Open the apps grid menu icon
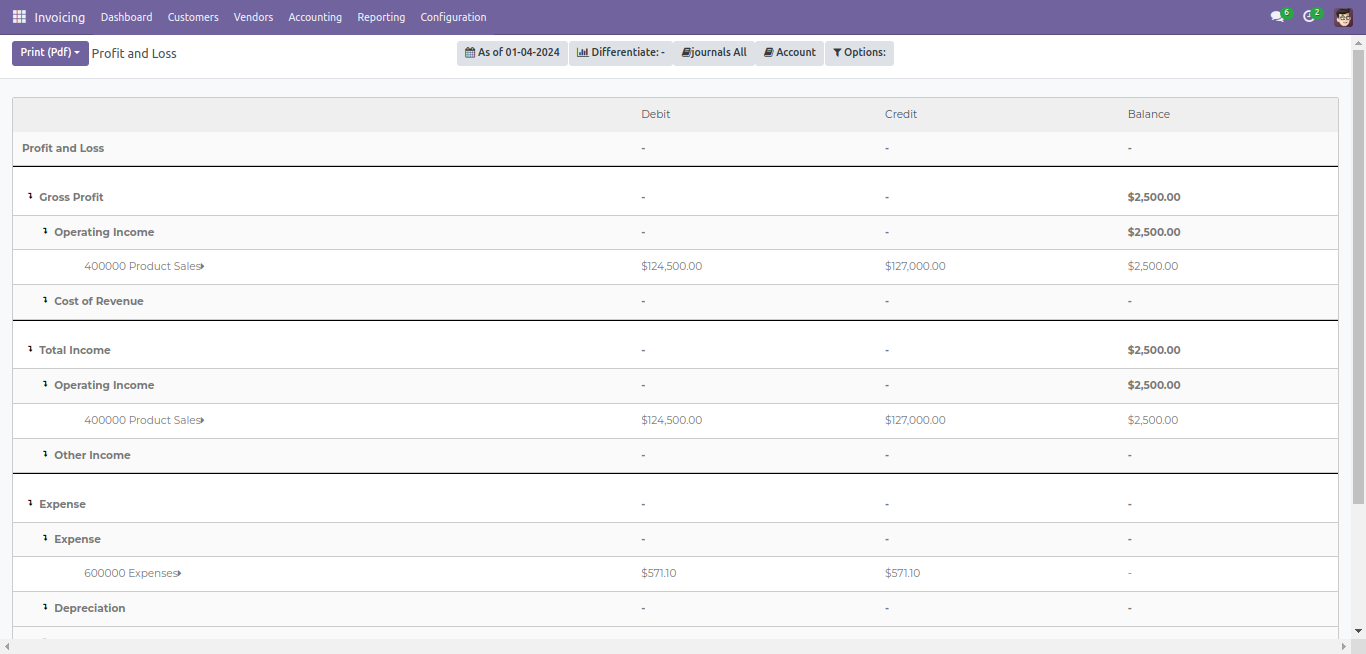The image size is (1366, 654). click(19, 17)
